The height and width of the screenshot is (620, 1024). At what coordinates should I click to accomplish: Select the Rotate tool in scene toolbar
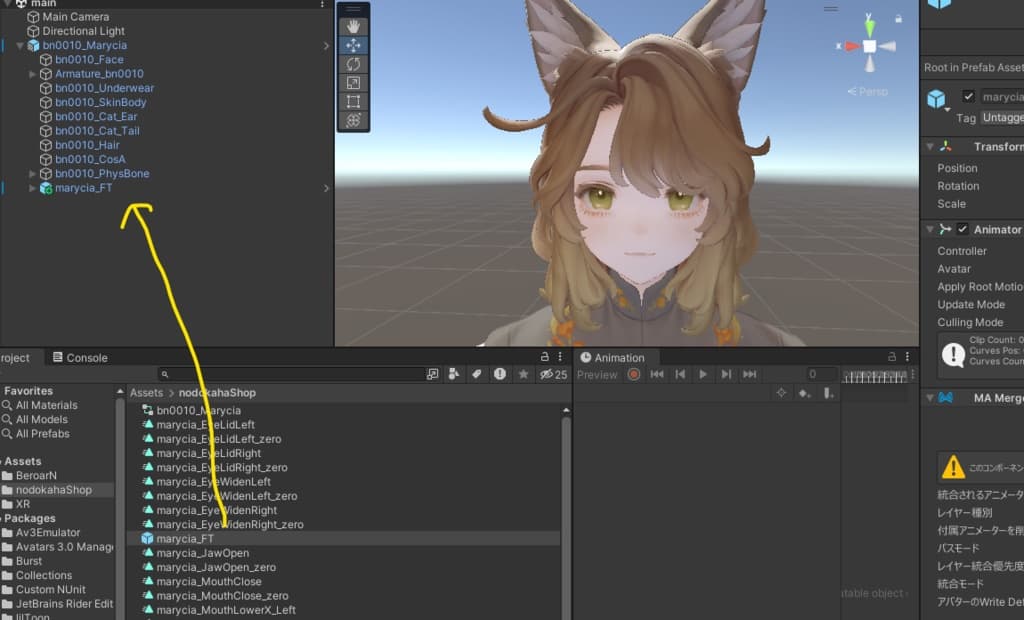(353, 64)
